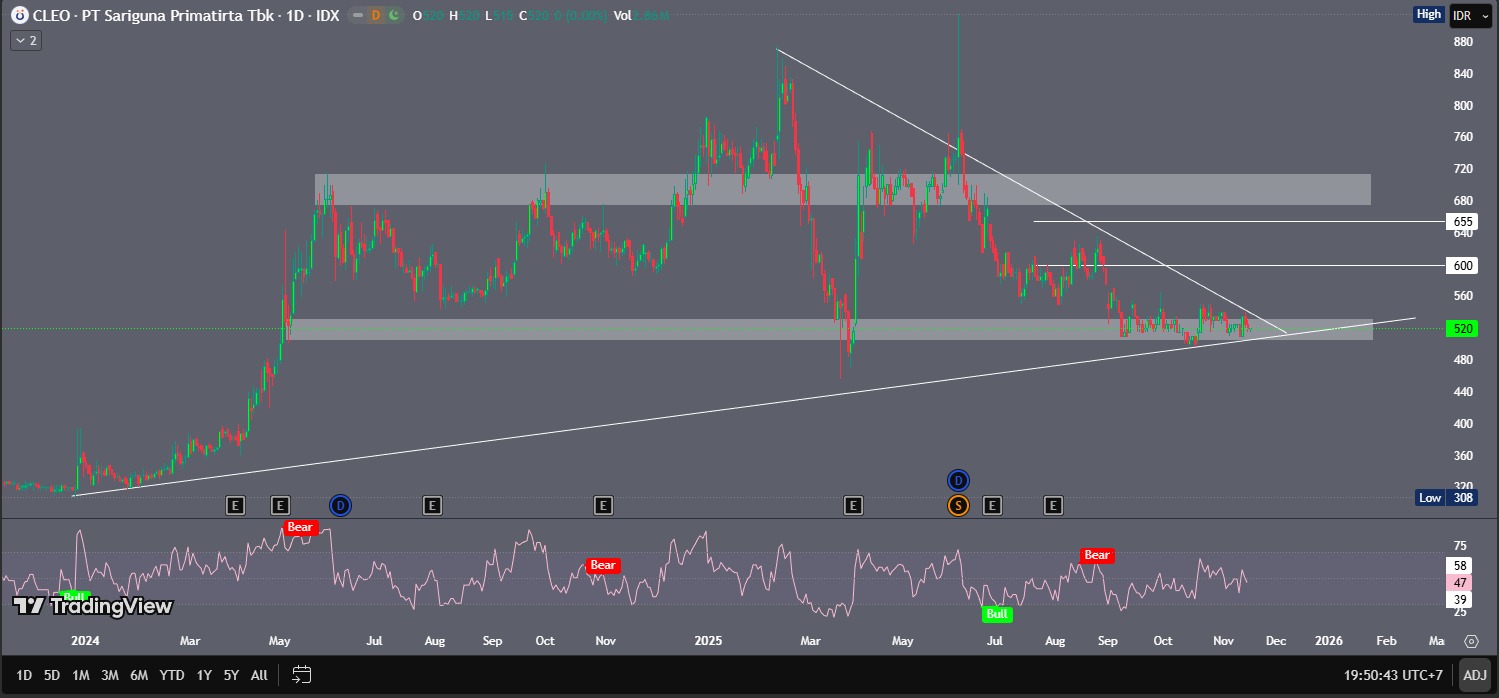Click the blue D dividend marker in mid-2024
1499x698 pixels.
pyautogui.click(x=340, y=506)
